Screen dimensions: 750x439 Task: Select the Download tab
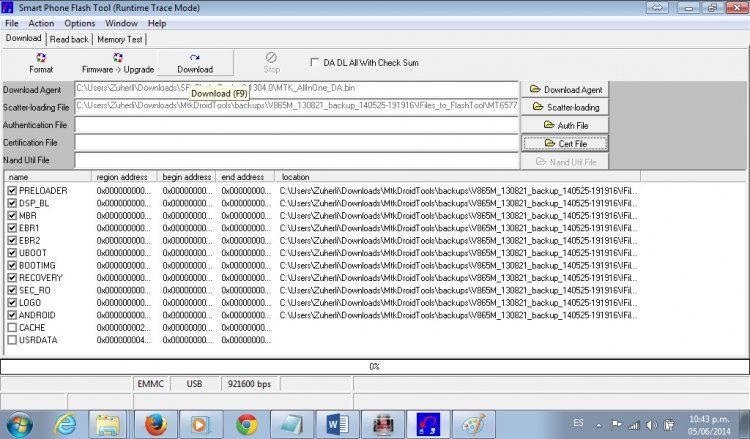tap(23, 38)
